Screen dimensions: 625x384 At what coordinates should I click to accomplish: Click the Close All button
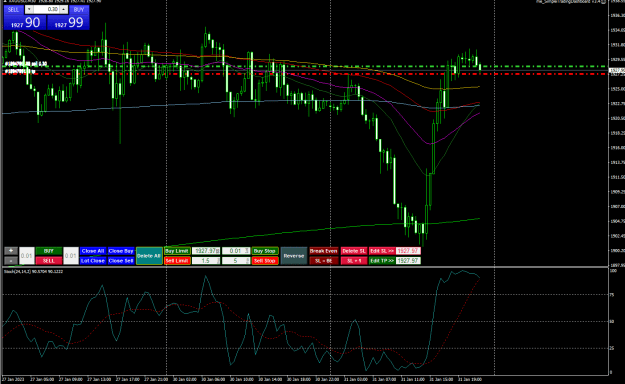tap(93, 251)
